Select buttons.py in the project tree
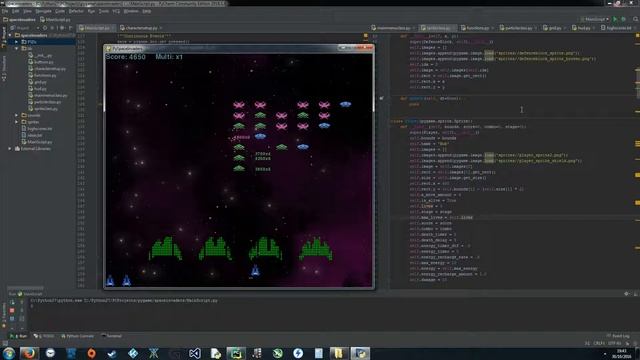Viewport: 640px width, 360px height. (x=43, y=62)
